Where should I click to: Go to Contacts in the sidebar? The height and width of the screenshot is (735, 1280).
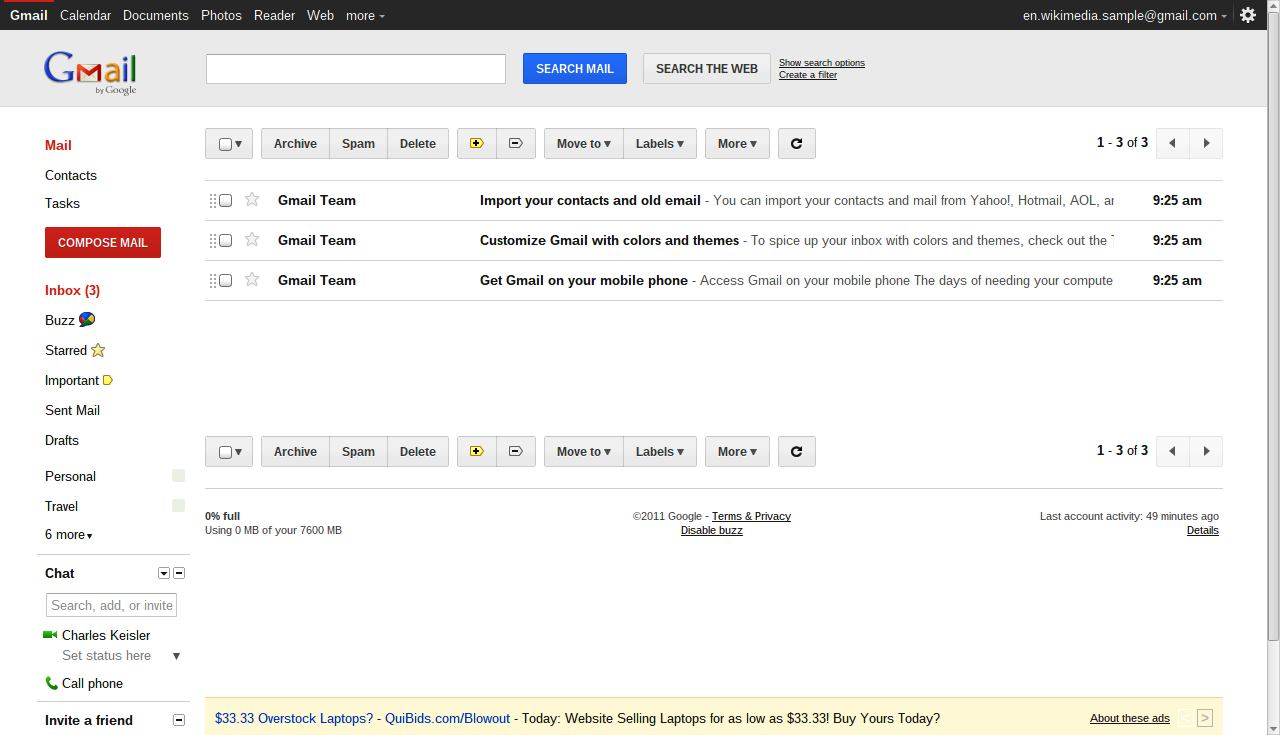[x=71, y=175]
